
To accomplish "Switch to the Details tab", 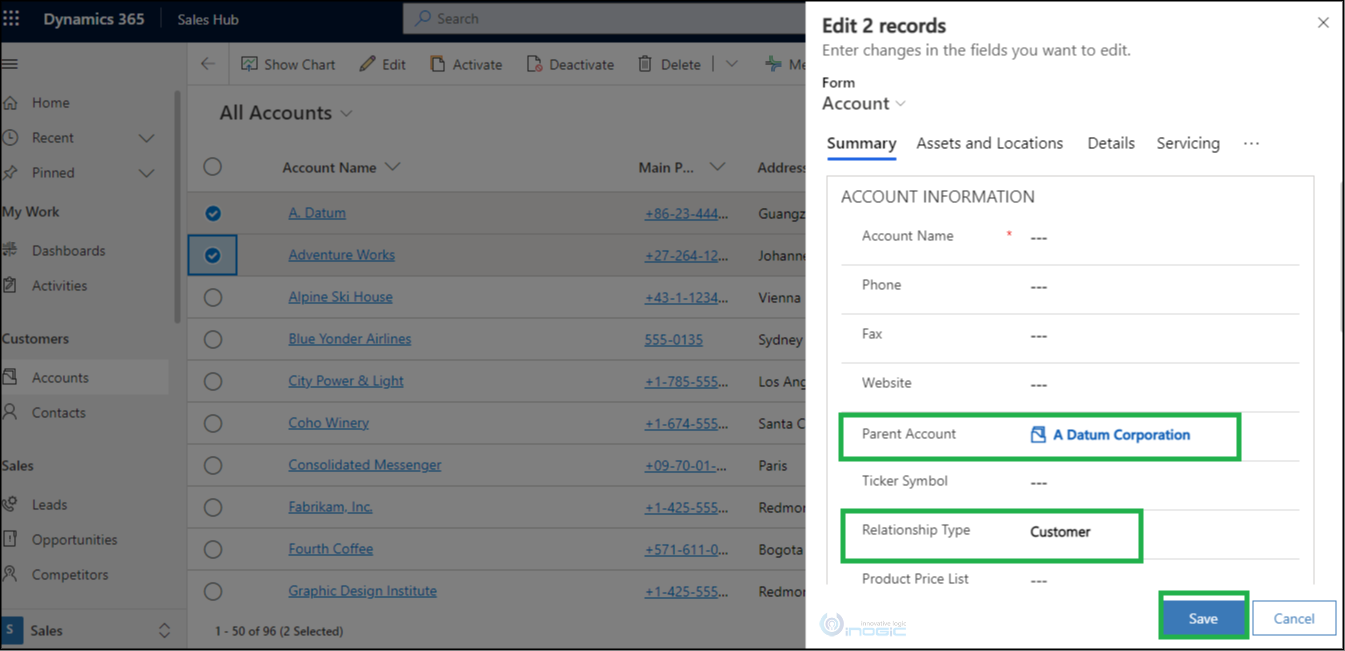I will click(x=1111, y=143).
